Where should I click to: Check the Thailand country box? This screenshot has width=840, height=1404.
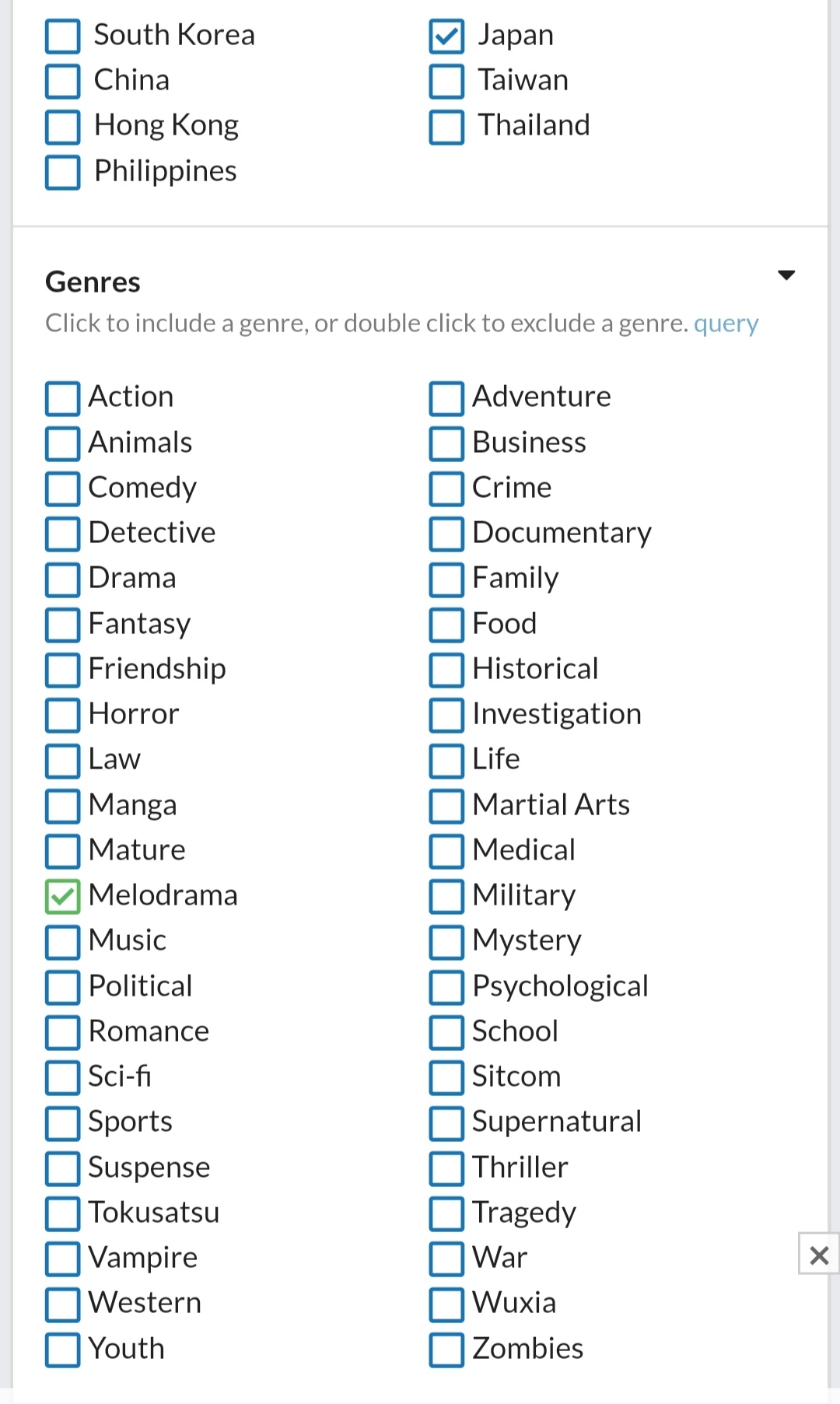pyautogui.click(x=446, y=127)
